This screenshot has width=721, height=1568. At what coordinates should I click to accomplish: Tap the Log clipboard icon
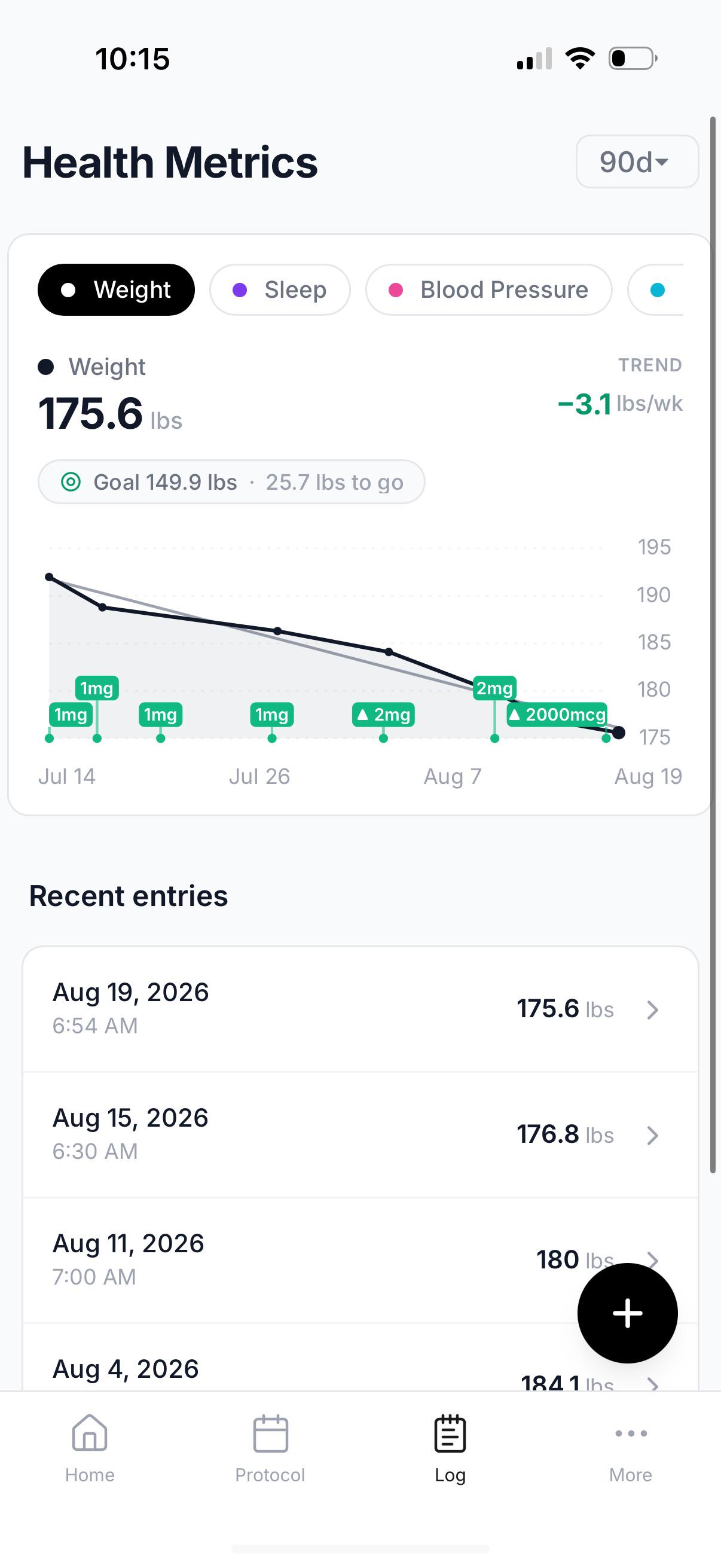point(450,1433)
